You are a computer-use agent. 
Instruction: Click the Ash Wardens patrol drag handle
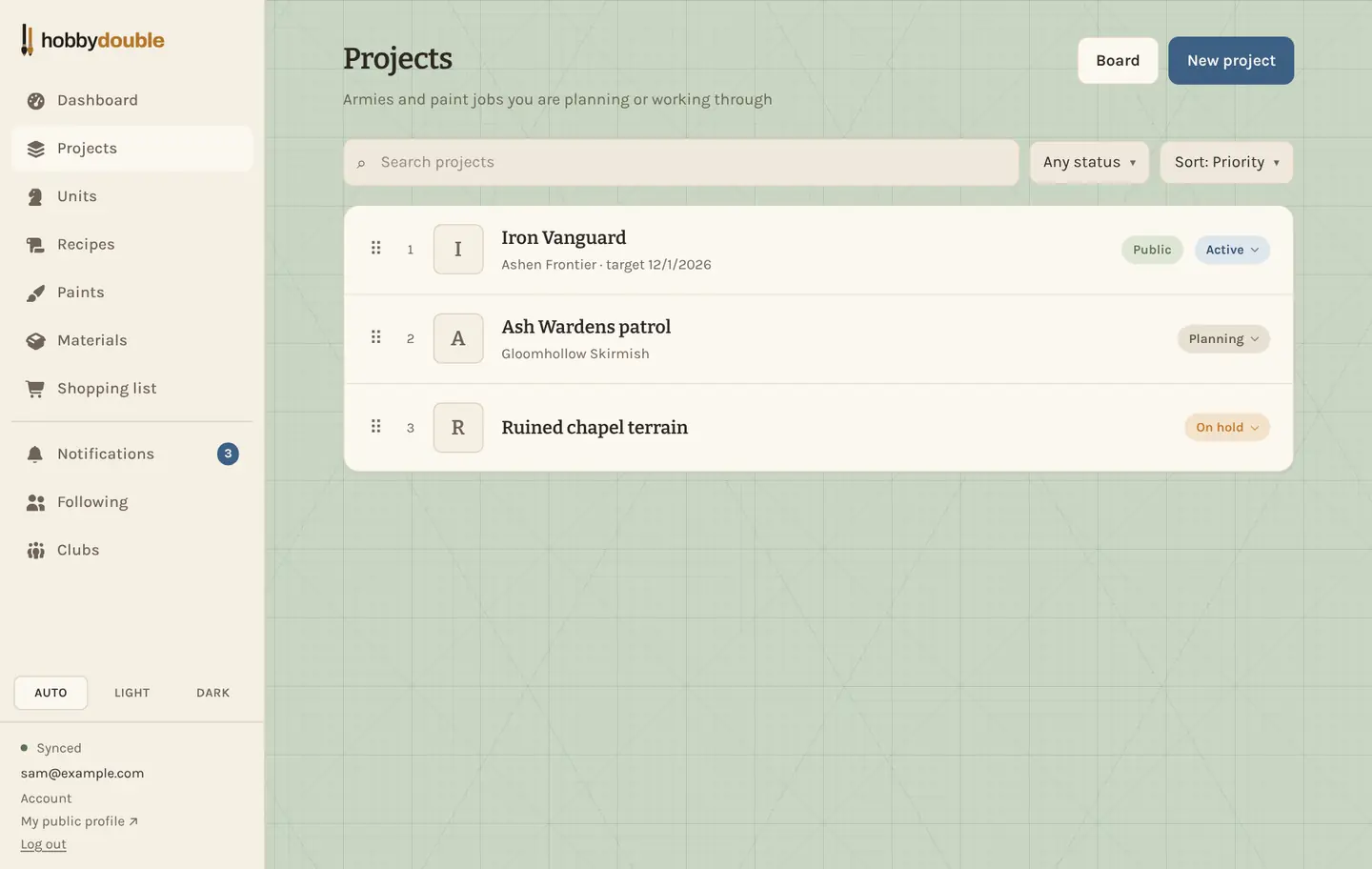point(376,337)
